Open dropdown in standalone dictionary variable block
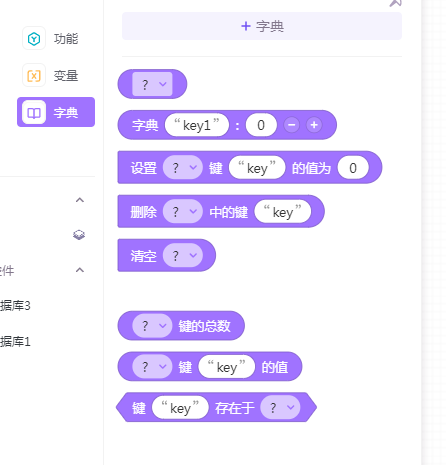Viewport: 446px width, 465px height. (152, 84)
